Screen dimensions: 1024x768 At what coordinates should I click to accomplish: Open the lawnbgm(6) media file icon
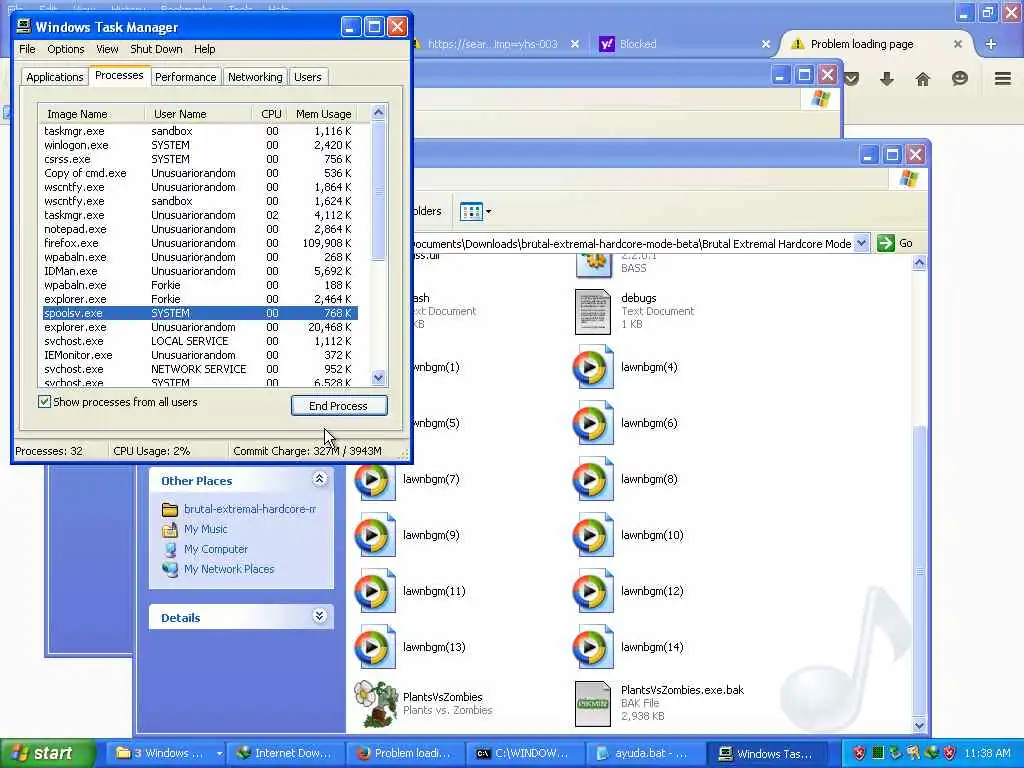click(x=592, y=423)
